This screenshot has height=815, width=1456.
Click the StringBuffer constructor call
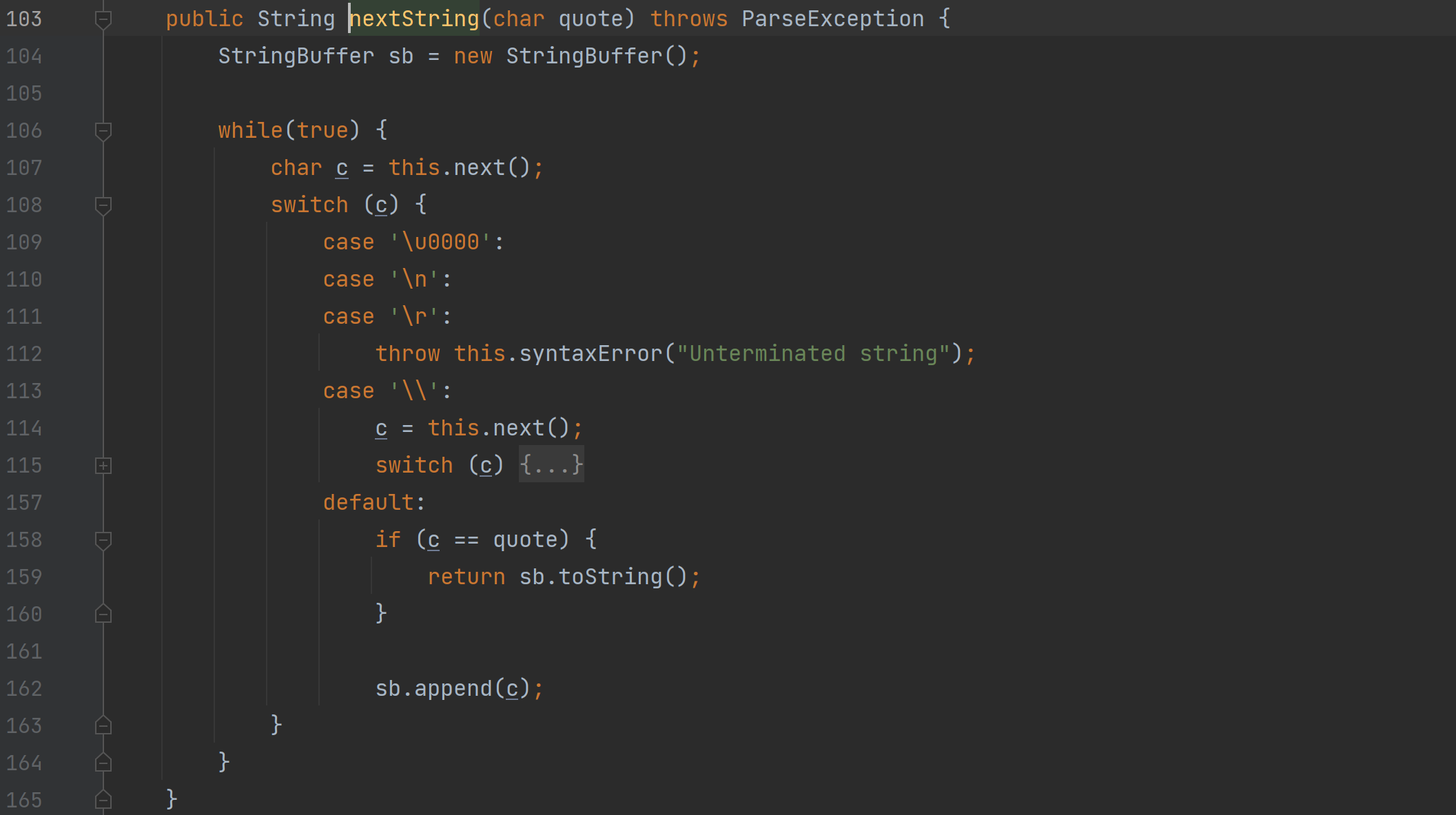pyautogui.click(x=584, y=56)
